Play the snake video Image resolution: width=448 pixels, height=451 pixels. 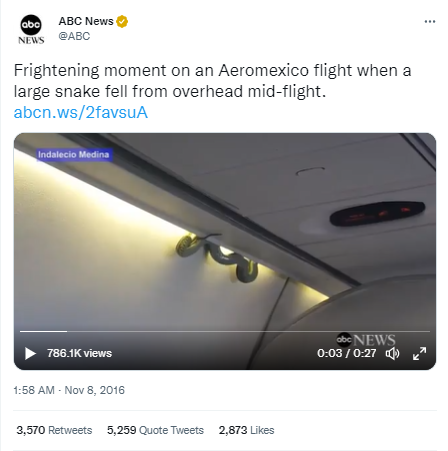pyautogui.click(x=30, y=353)
